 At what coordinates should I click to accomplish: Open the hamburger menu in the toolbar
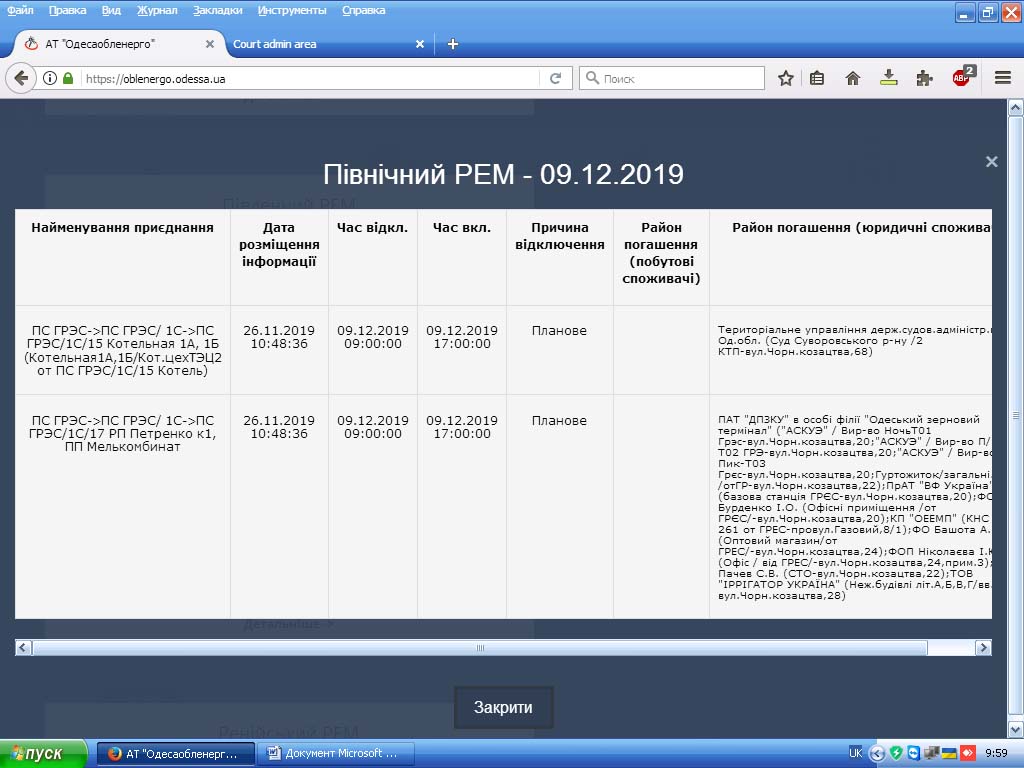[1002, 78]
